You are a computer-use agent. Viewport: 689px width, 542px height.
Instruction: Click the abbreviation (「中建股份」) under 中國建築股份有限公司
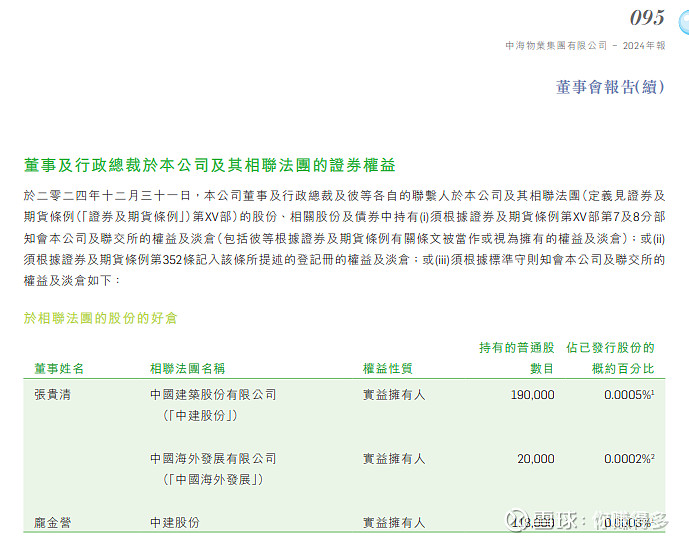[200, 415]
